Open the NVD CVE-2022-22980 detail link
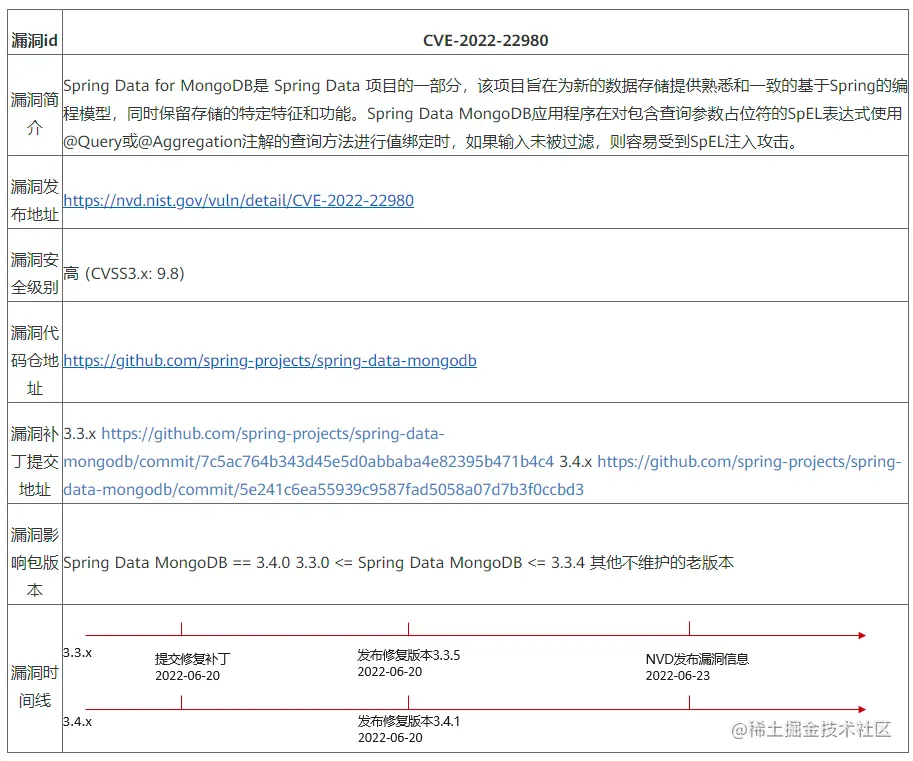 pos(238,200)
